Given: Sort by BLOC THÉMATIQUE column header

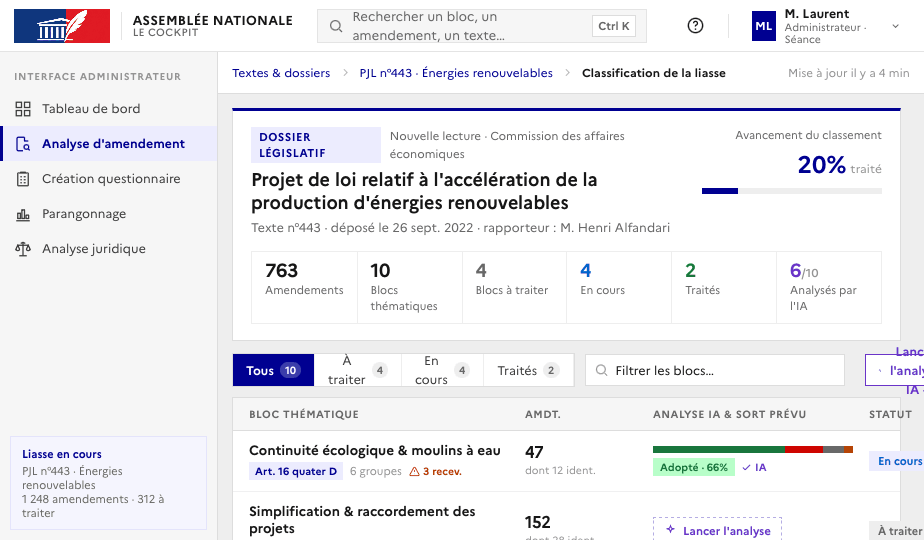Looking at the screenshot, I should (304, 414).
